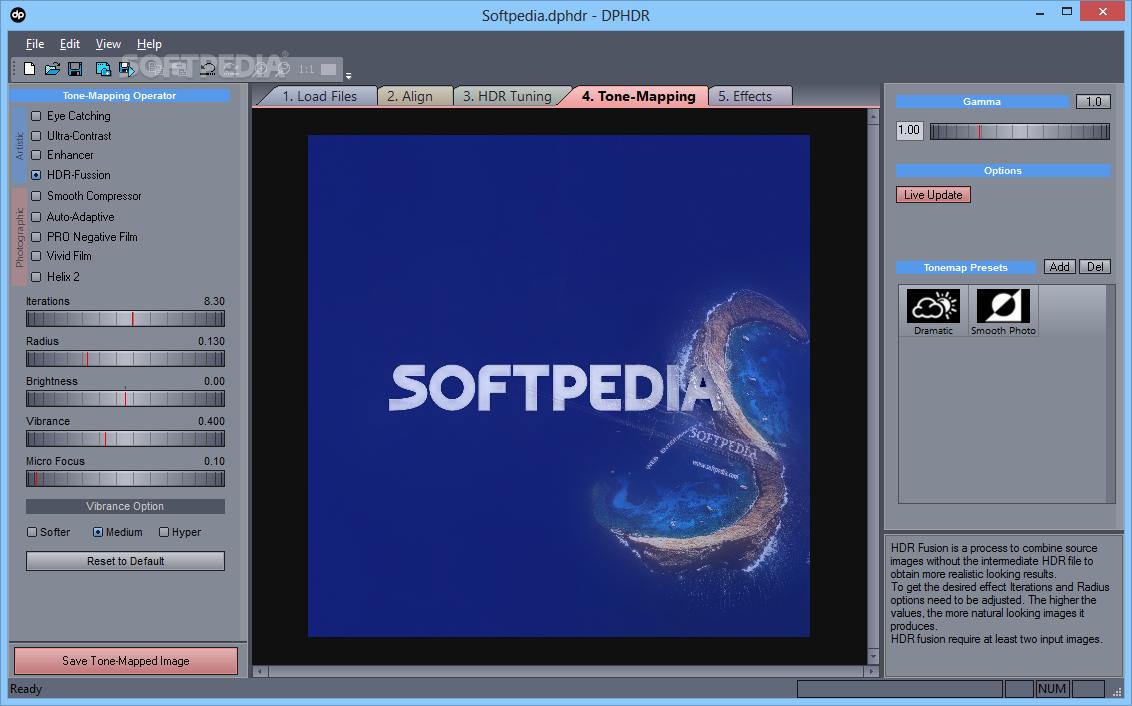The image size is (1132, 706).
Task: Click the Zoom In magnifier icon
Action: click(x=260, y=69)
